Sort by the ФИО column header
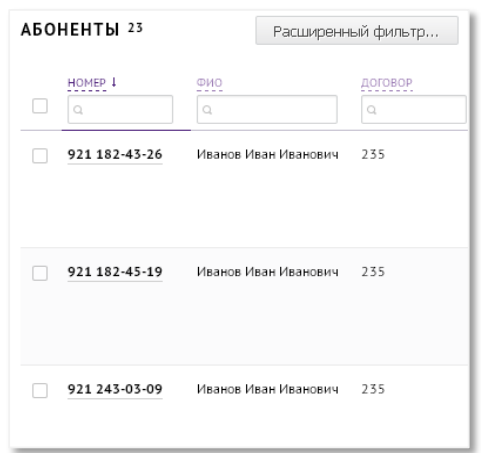Screen dimensions: 481x453 point(209,83)
